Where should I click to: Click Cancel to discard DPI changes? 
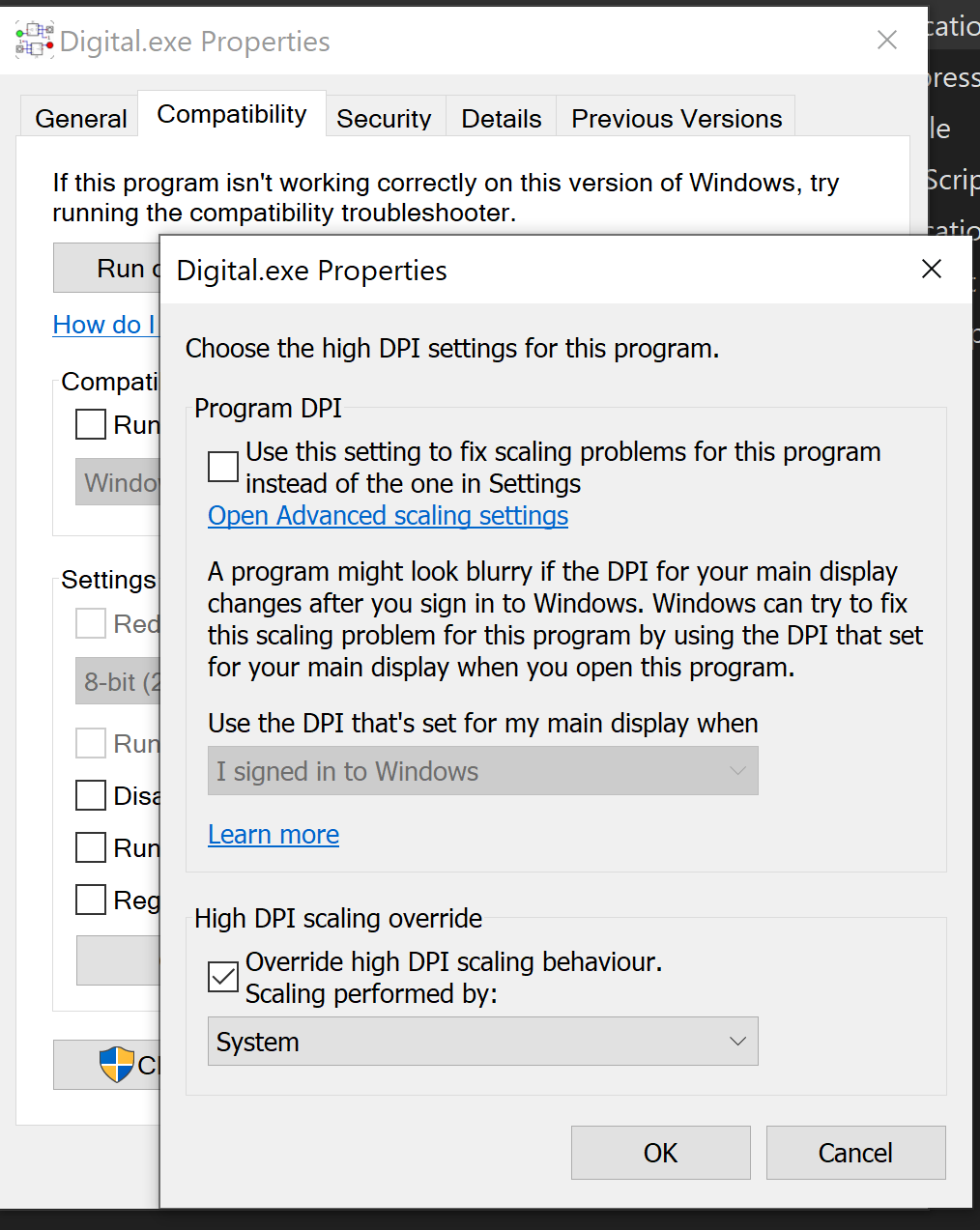pos(854,1152)
